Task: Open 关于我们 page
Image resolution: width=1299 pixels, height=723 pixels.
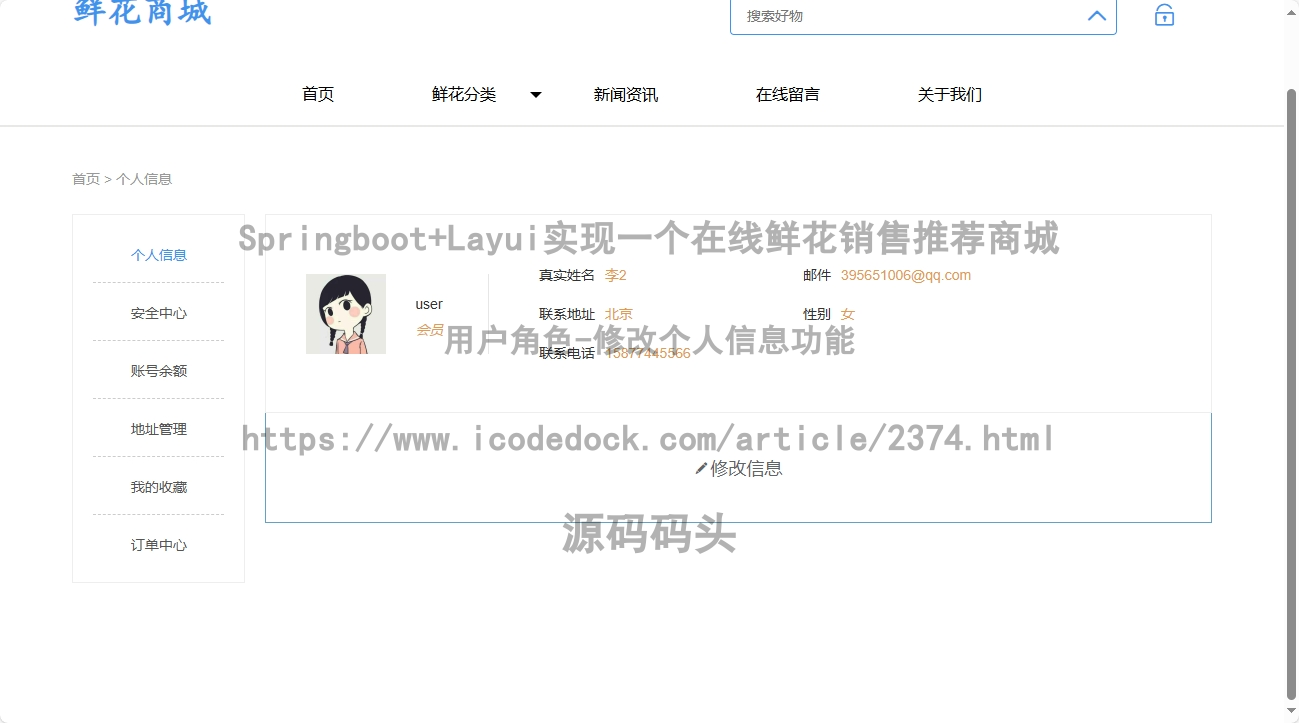Action: pyautogui.click(x=950, y=94)
